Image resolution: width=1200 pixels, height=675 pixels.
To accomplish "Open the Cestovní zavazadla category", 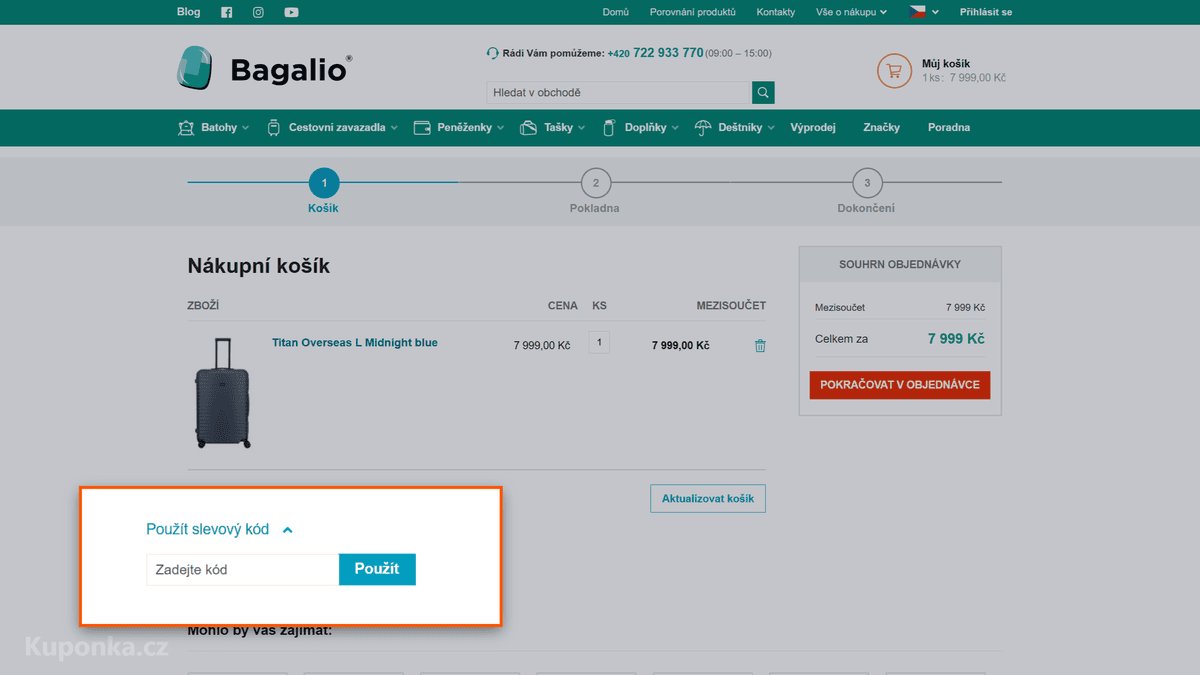I will [x=337, y=128].
